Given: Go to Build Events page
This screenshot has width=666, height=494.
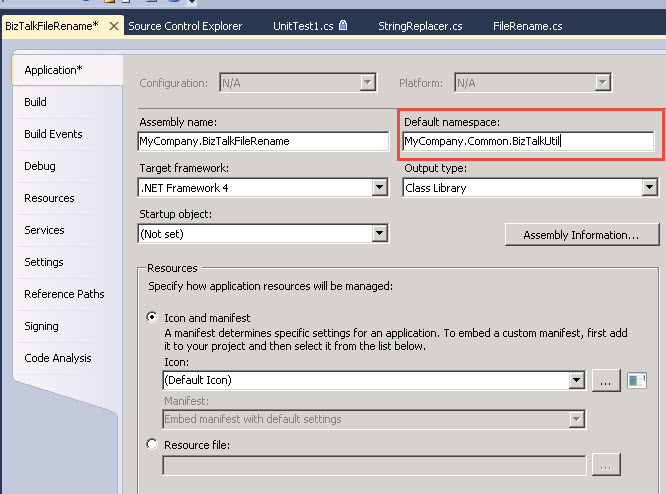Looking at the screenshot, I should [53, 134].
